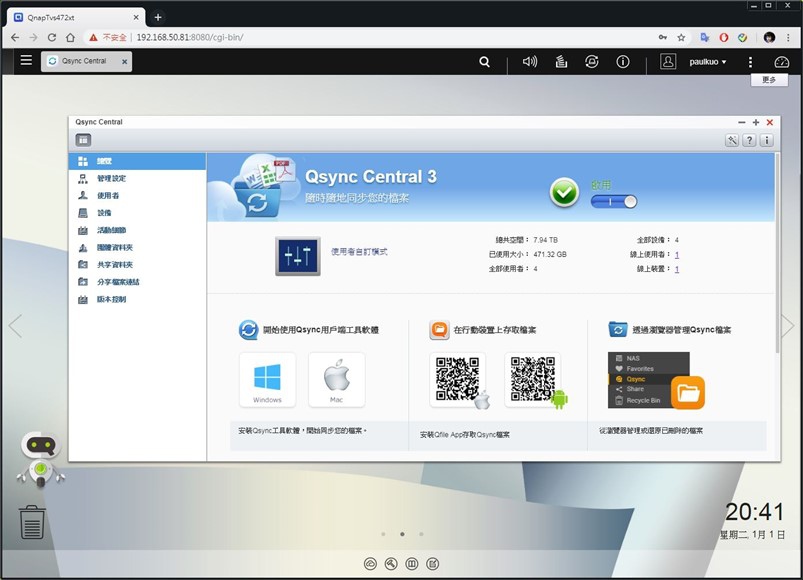Open the Qboost robot assistant
The height and width of the screenshot is (580, 803).
pos(41,459)
